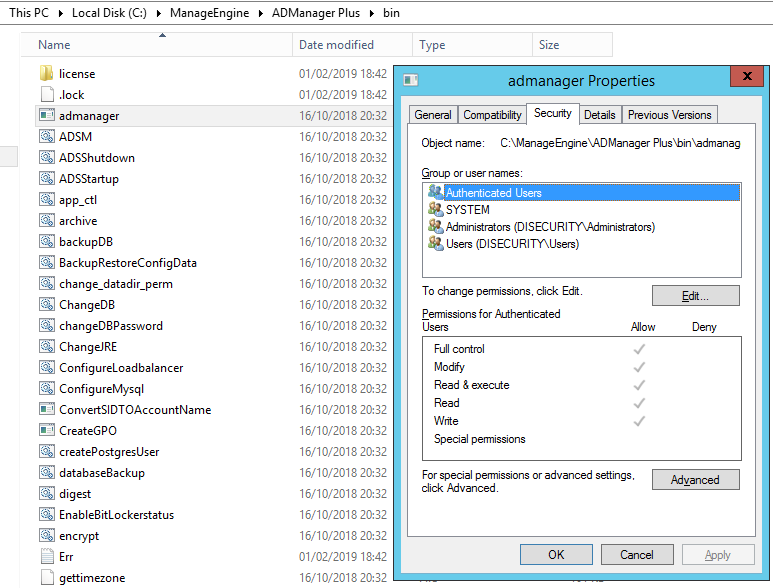Image resolution: width=773 pixels, height=588 pixels.
Task: Click the ConfigureLoadbalancer file icon
Action: 47,368
